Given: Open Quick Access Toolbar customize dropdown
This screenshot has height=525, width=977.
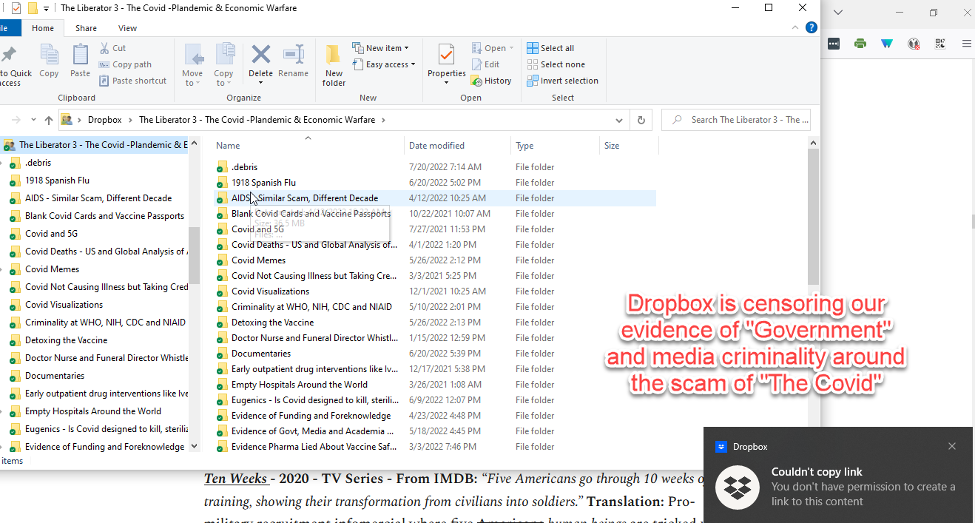Looking at the screenshot, I should click(x=46, y=9).
